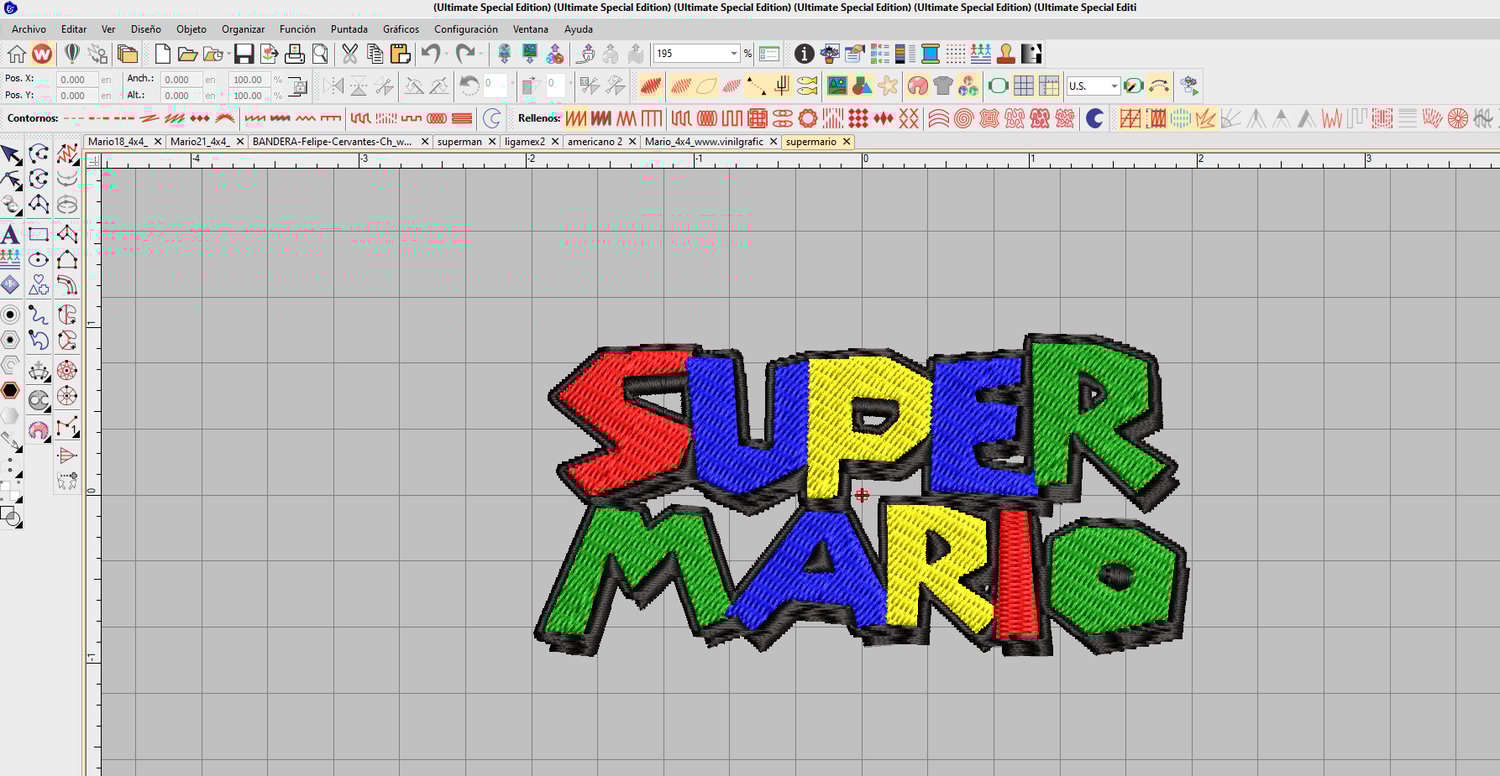Open the Ayuda menu
1500x776 pixels.
pyautogui.click(x=578, y=29)
